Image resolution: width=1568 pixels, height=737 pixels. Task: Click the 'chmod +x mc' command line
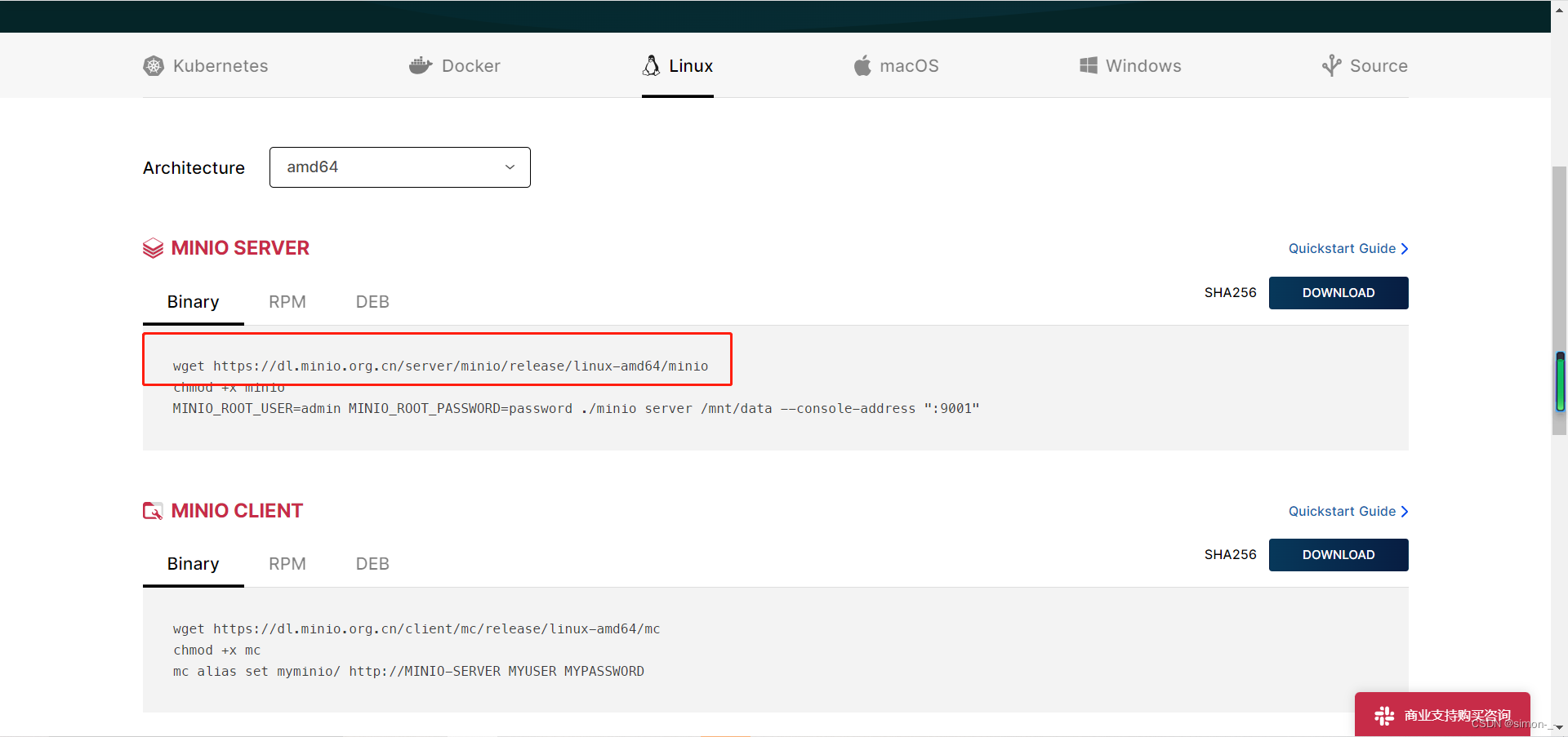[x=217, y=650]
